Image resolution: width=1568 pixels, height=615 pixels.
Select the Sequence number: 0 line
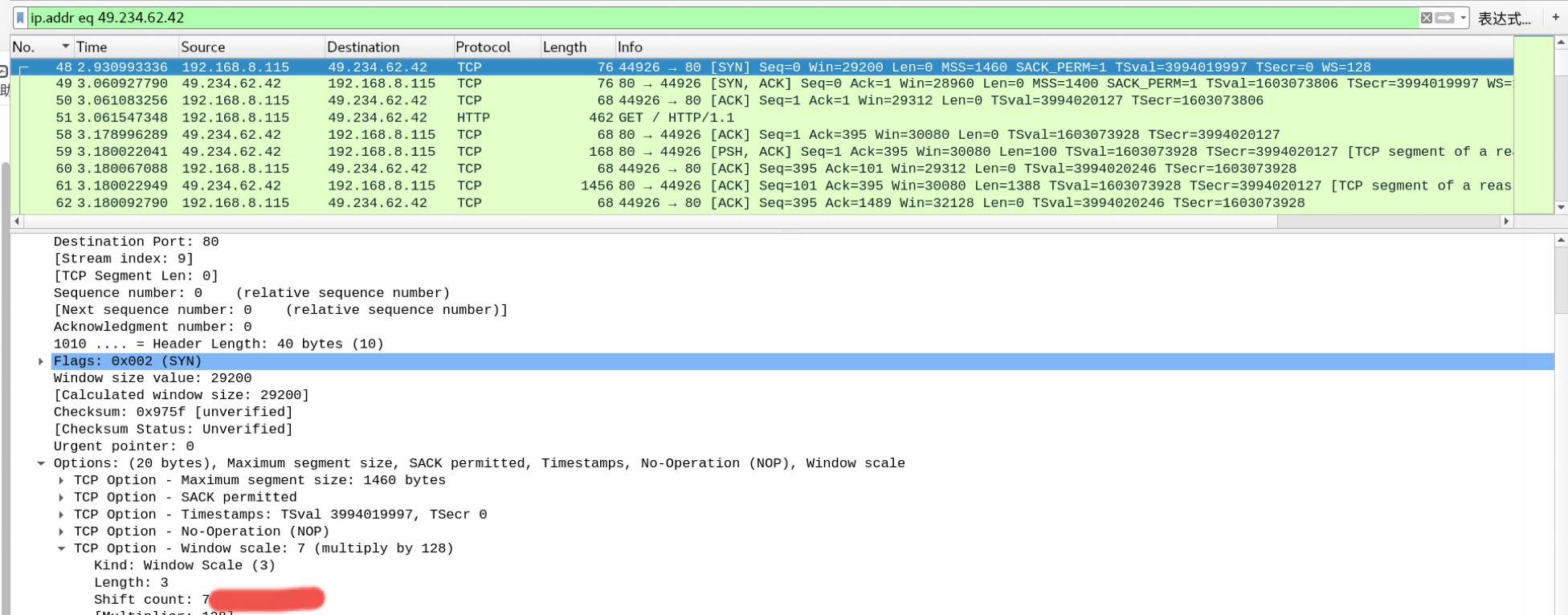(251, 293)
